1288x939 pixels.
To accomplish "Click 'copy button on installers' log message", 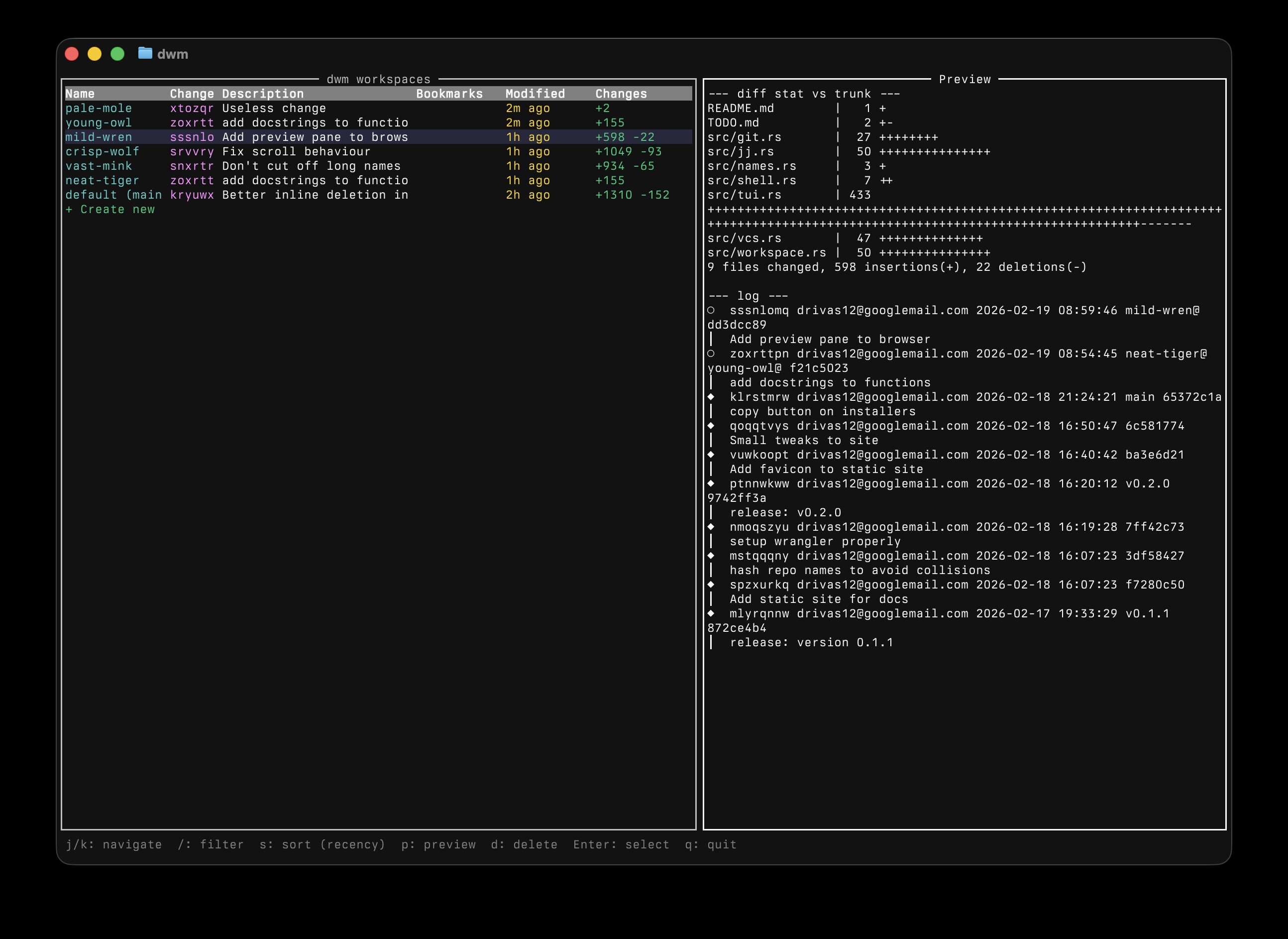I will (823, 412).
